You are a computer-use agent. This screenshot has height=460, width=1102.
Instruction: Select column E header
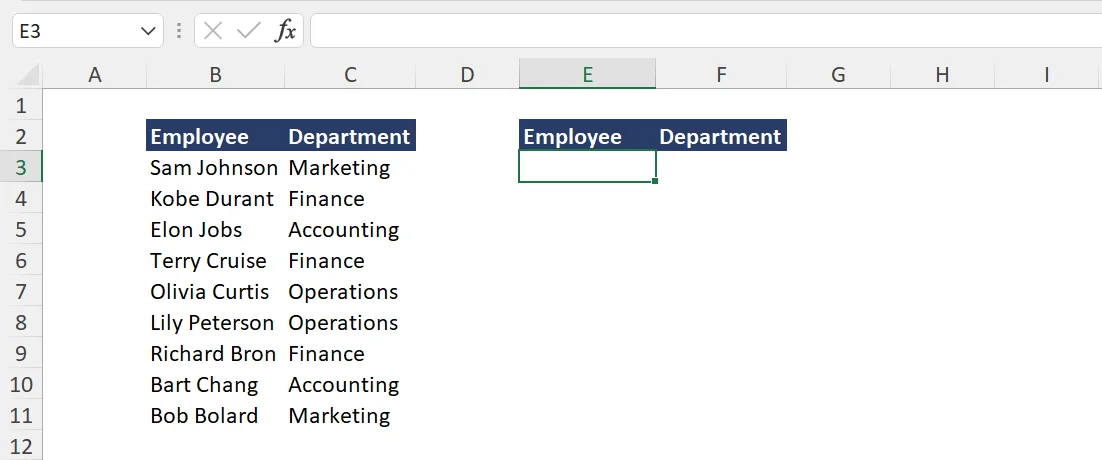[x=588, y=74]
